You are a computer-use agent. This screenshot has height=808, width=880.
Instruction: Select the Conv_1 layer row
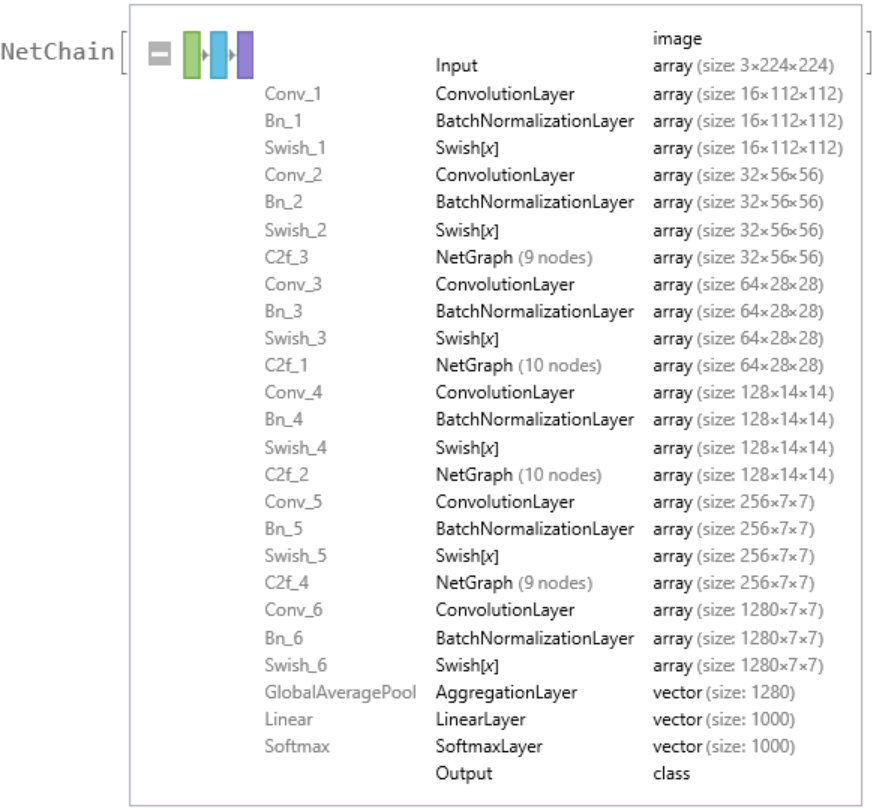tap(293, 94)
